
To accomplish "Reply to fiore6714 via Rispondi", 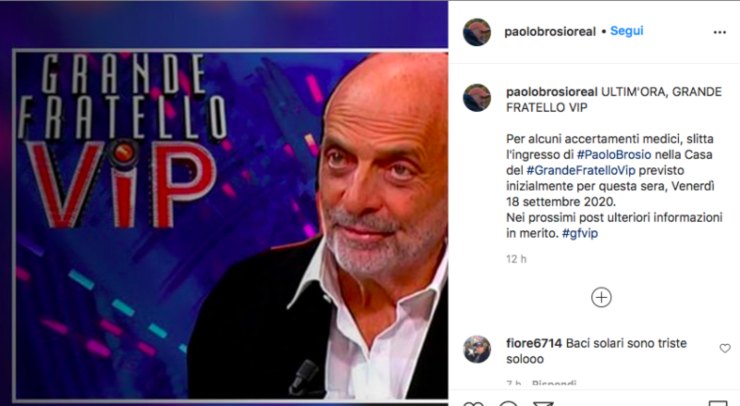I will point(554,383).
